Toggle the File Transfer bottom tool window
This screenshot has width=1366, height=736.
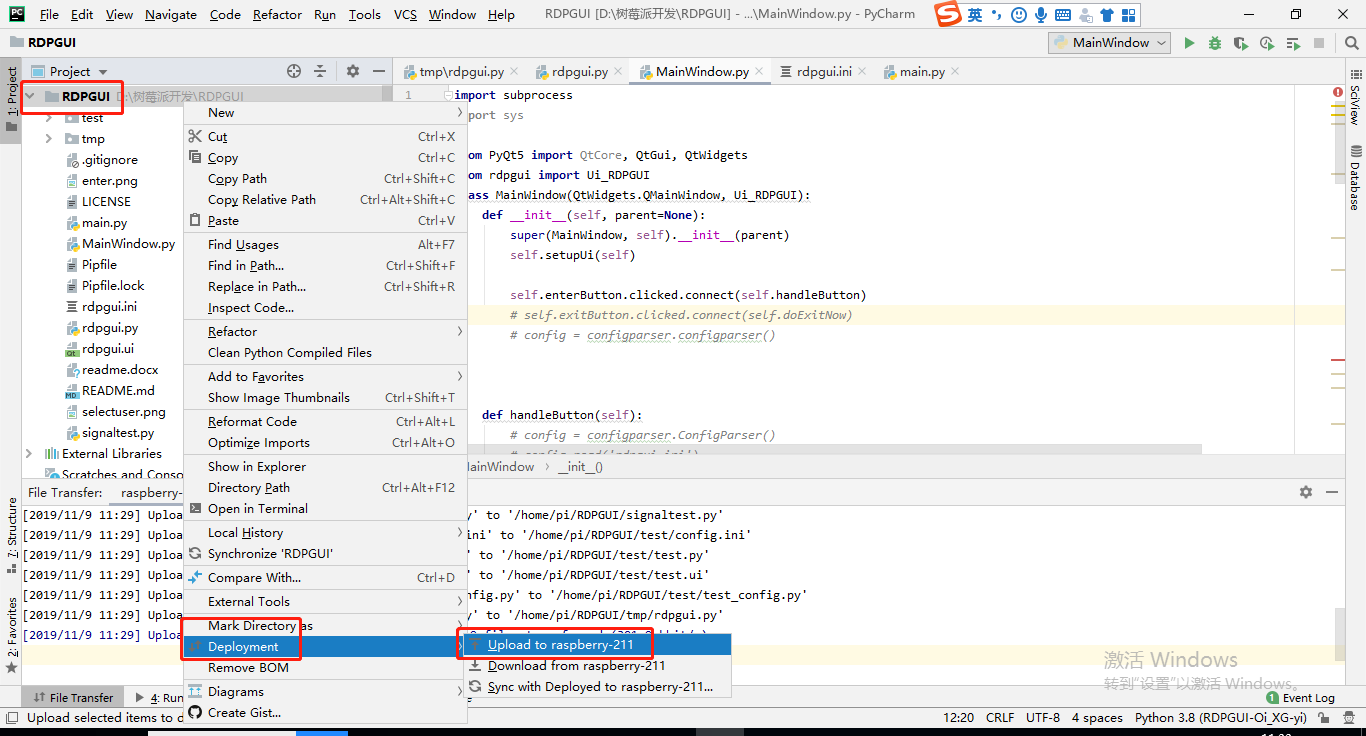click(74, 697)
